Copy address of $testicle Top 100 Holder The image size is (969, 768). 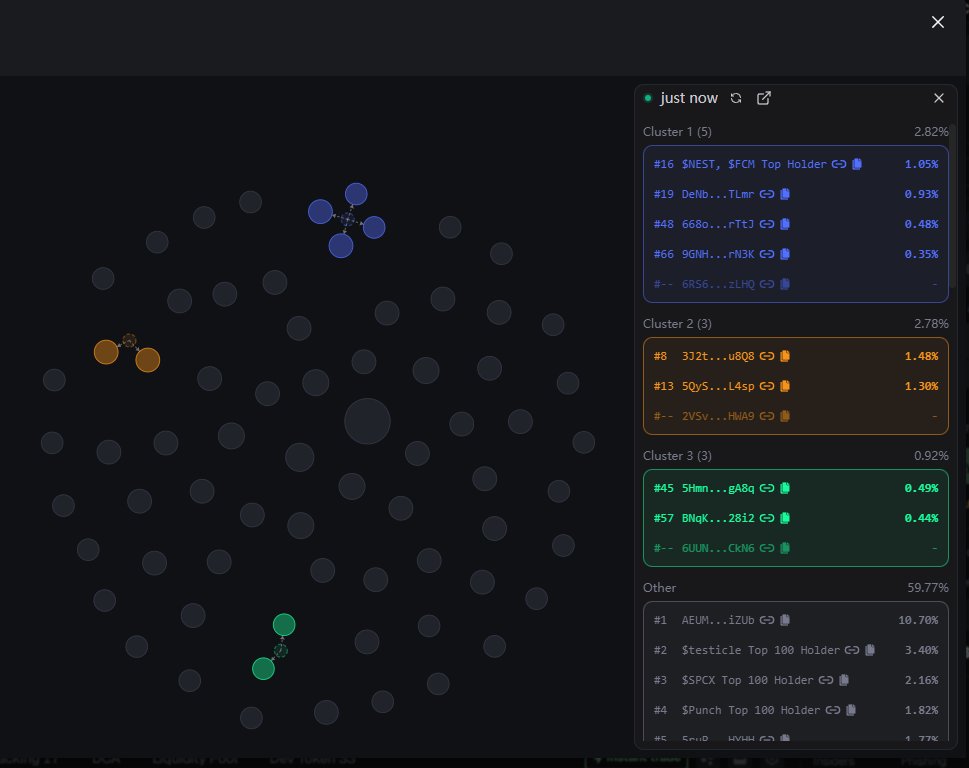tap(870, 650)
